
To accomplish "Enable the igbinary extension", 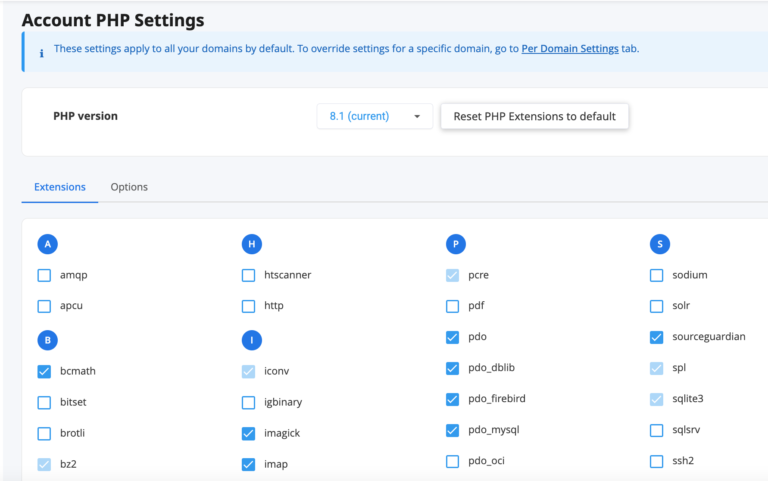I will 248,403.
